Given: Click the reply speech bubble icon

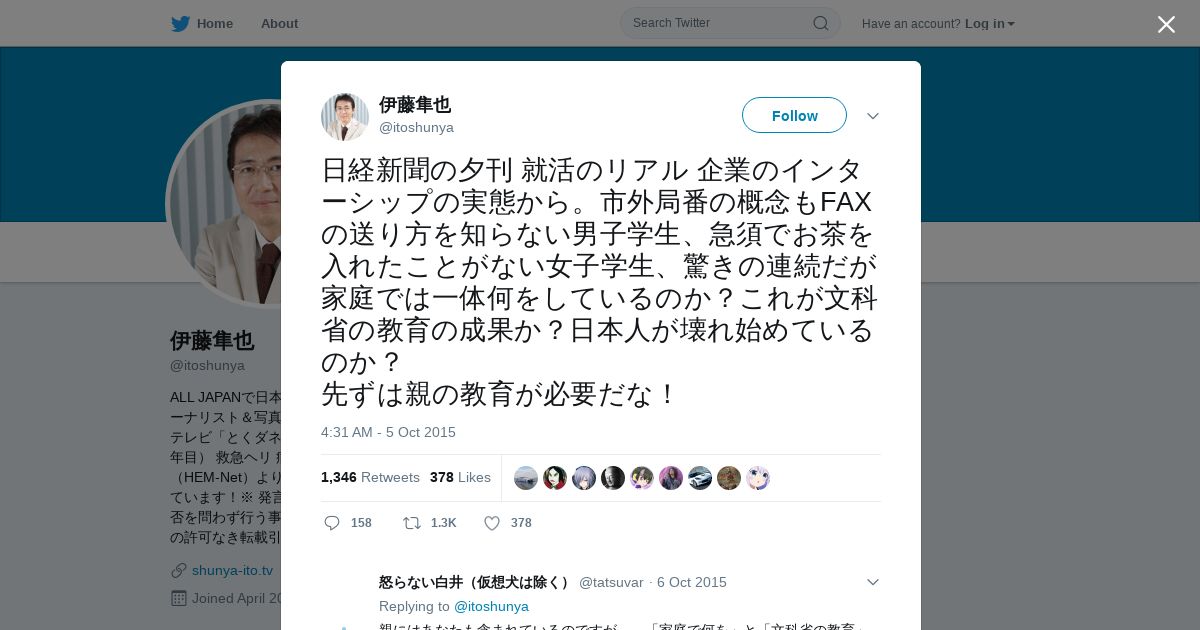Looking at the screenshot, I should (x=332, y=523).
